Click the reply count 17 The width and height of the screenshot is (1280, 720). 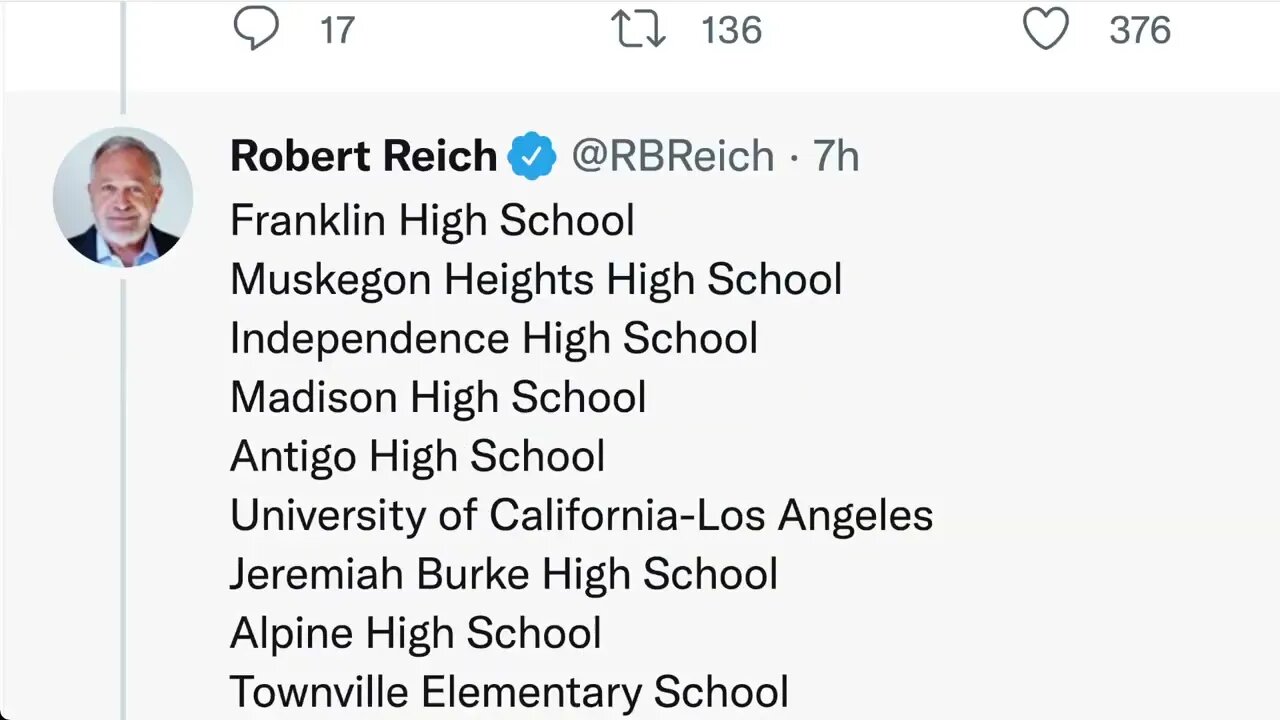pos(337,30)
